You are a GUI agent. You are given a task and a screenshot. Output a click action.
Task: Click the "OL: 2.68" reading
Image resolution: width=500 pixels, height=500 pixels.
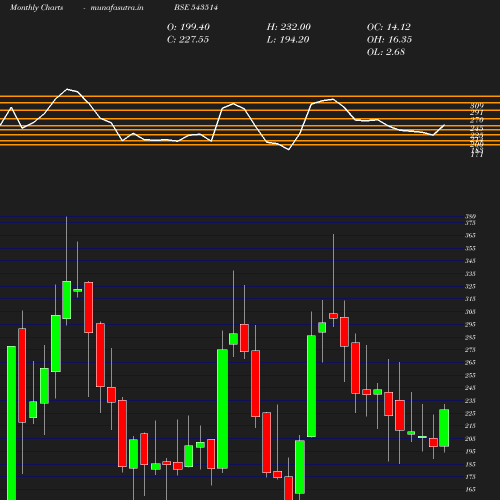point(386,52)
